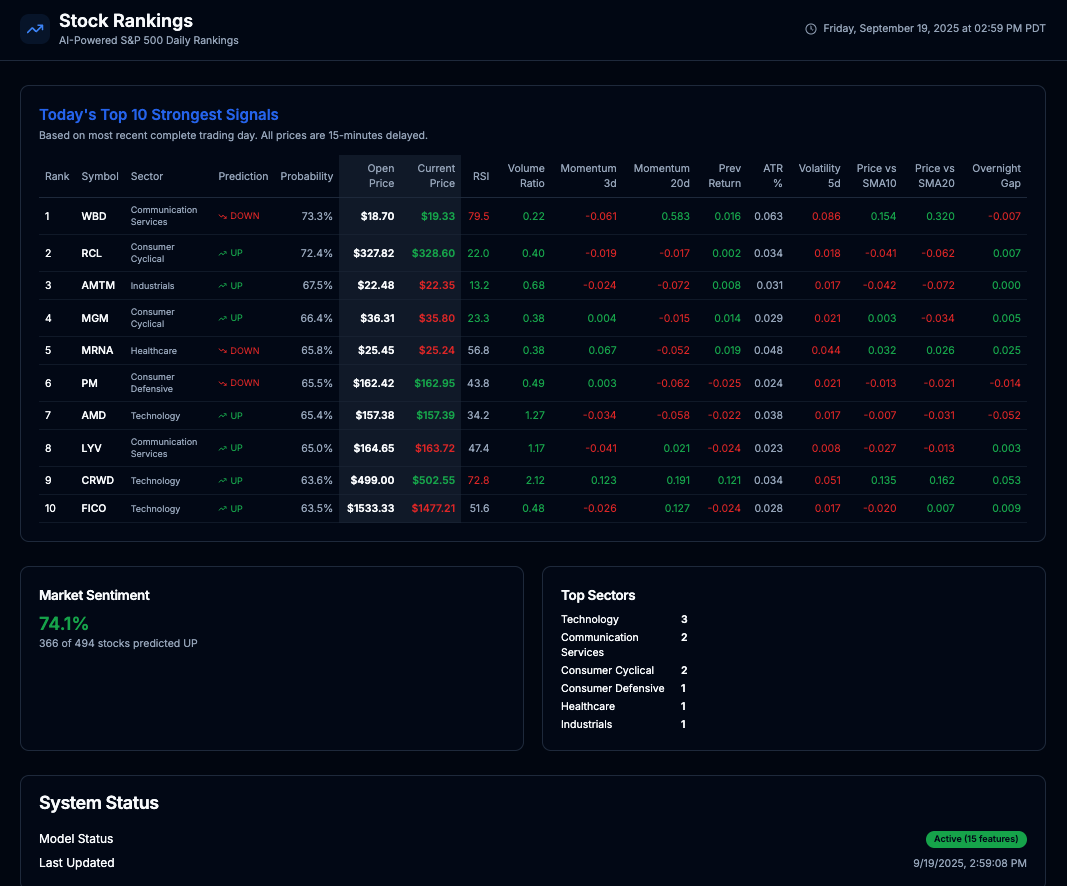Viewport: 1067px width, 886px height.
Task: Click the ATR % column header
Action: (x=773, y=176)
